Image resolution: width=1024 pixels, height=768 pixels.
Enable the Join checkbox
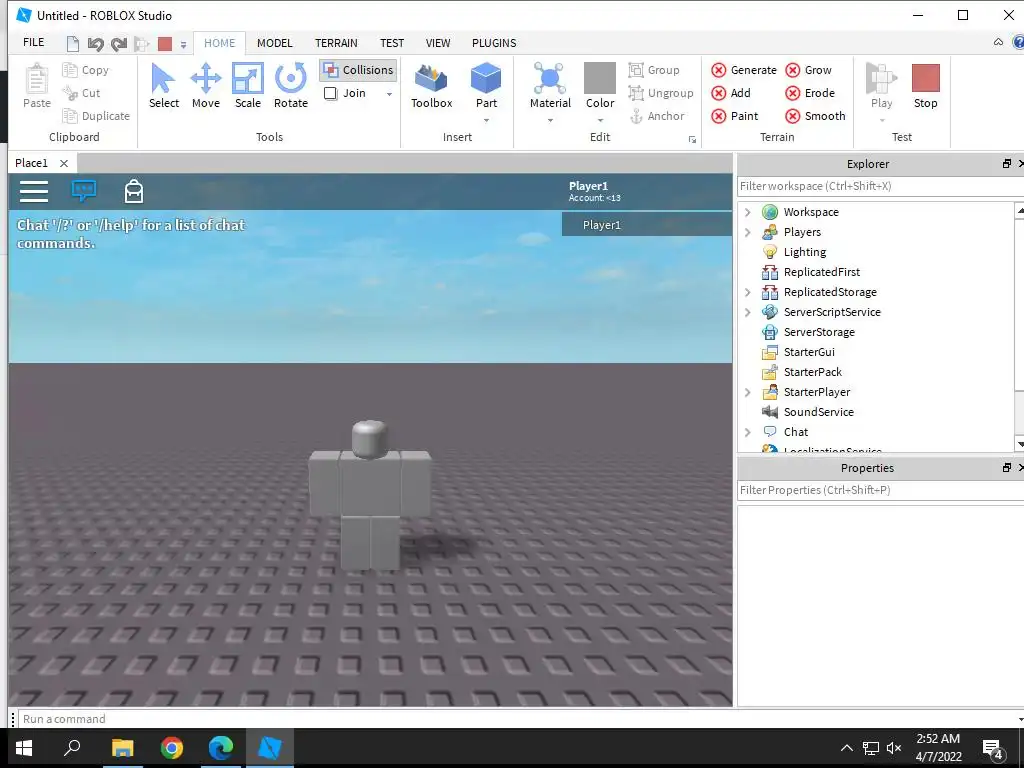330,93
